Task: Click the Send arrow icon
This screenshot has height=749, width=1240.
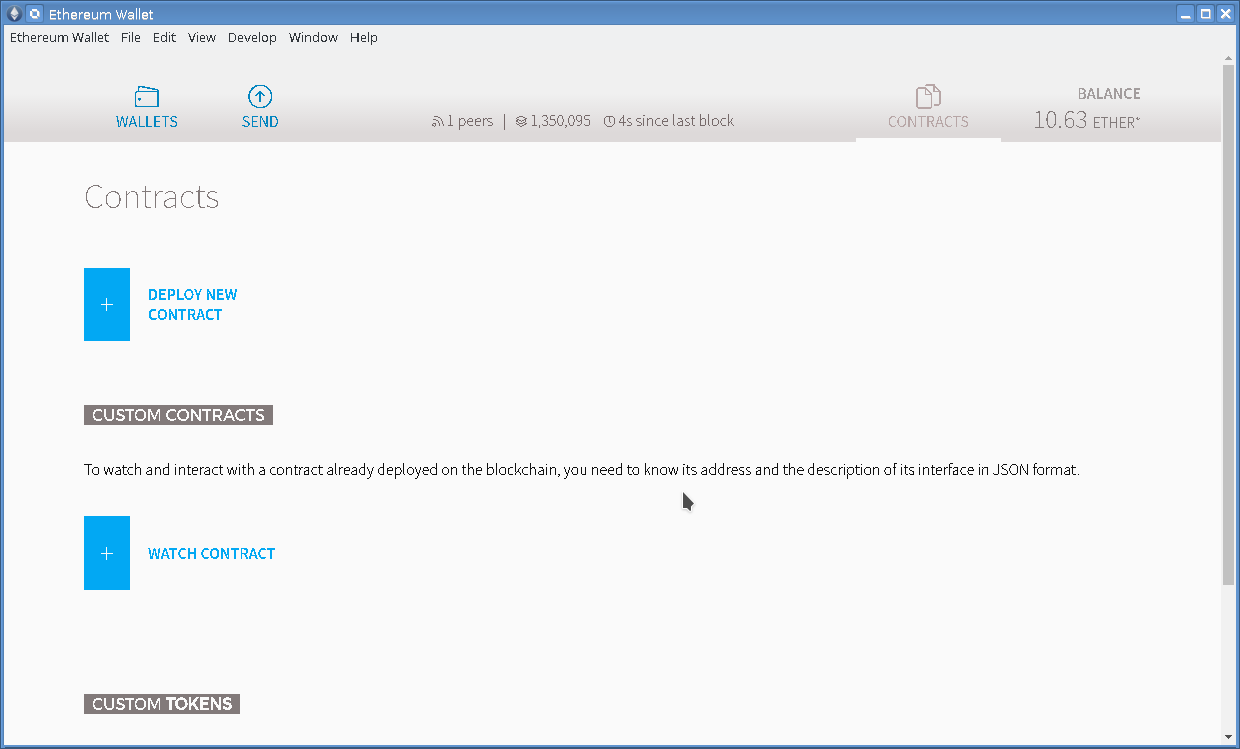Action: click(260, 97)
